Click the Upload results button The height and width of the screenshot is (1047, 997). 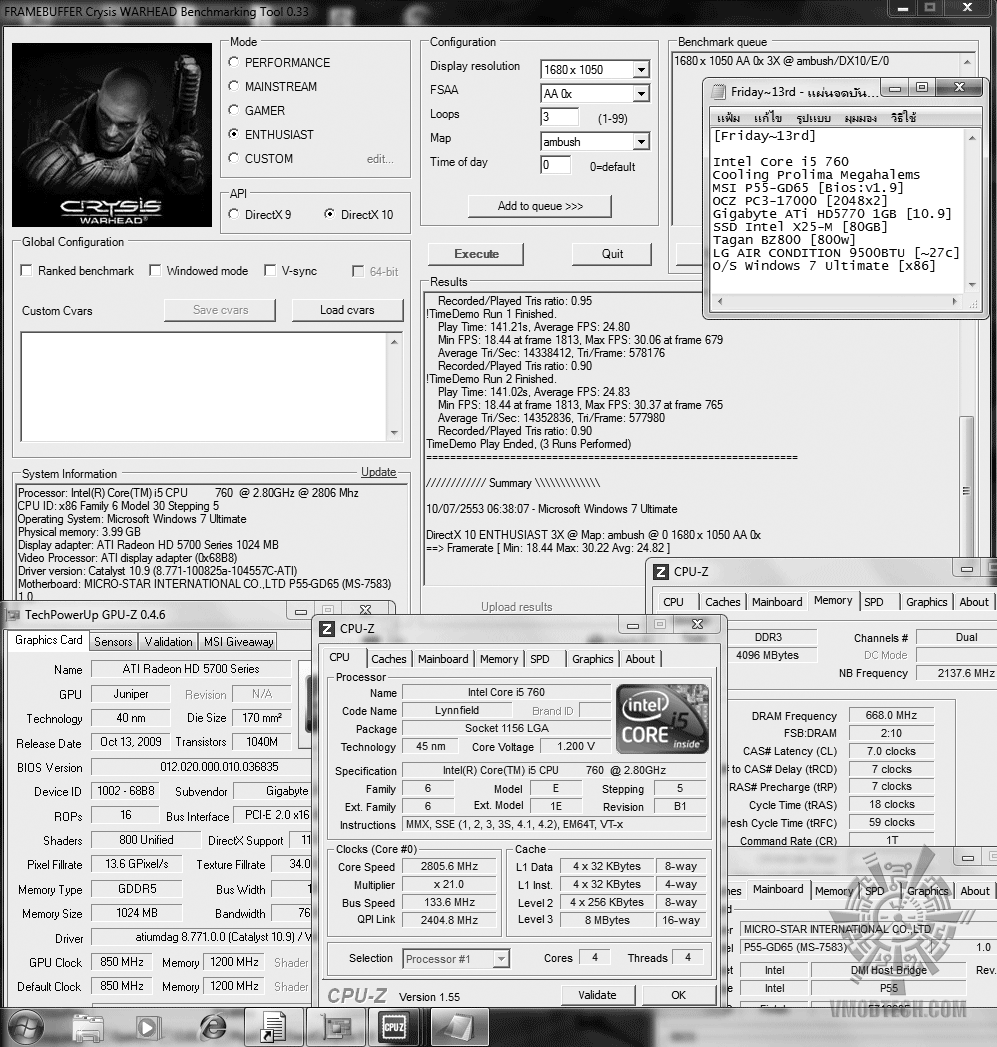517,606
